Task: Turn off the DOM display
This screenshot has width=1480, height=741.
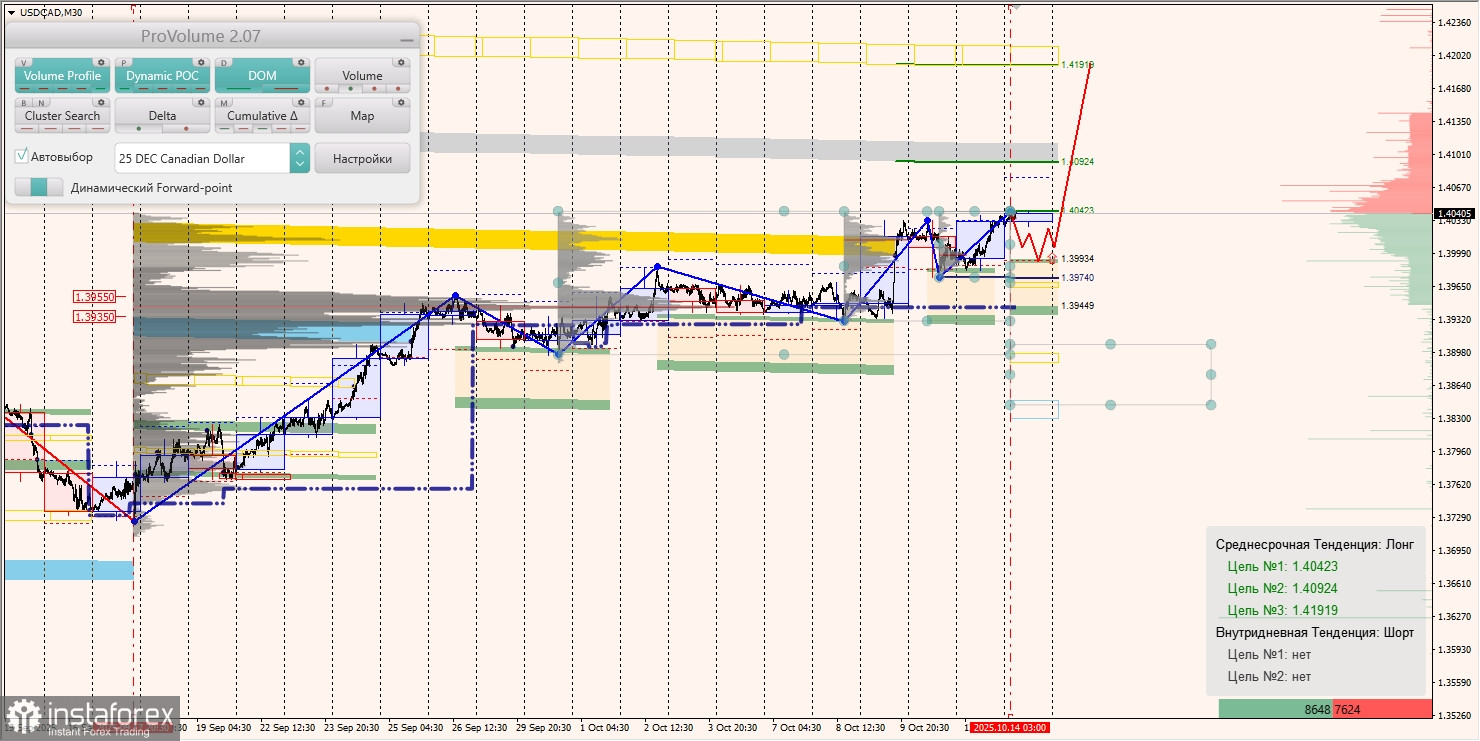Action: coord(262,76)
